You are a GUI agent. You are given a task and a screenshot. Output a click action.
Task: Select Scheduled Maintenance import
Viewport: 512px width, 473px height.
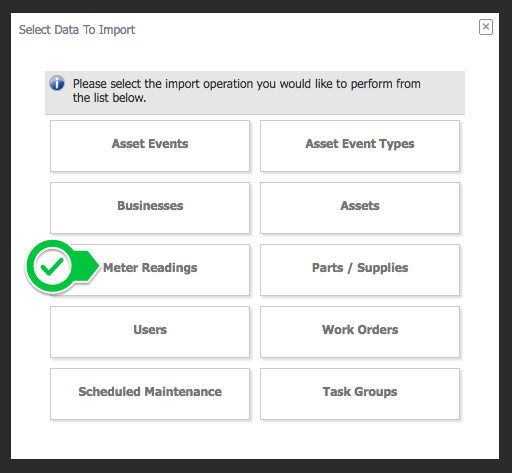(150, 394)
